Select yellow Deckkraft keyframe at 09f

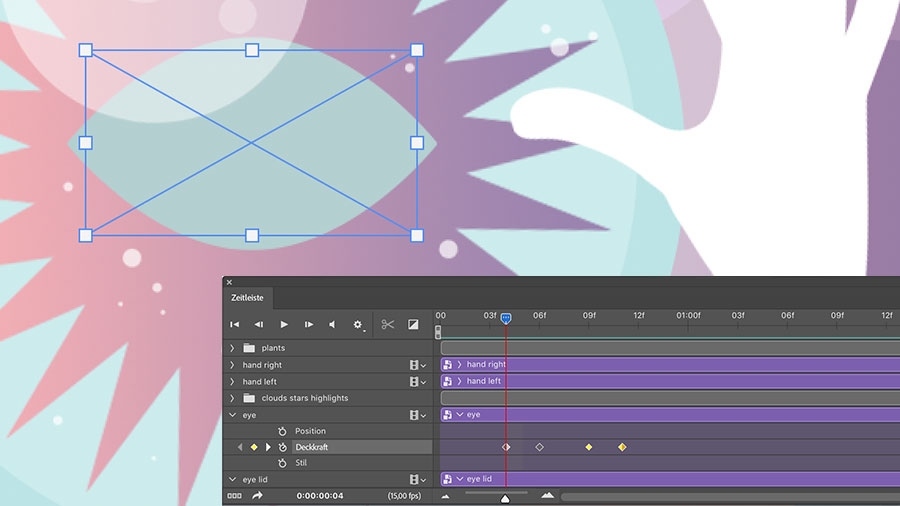589,447
